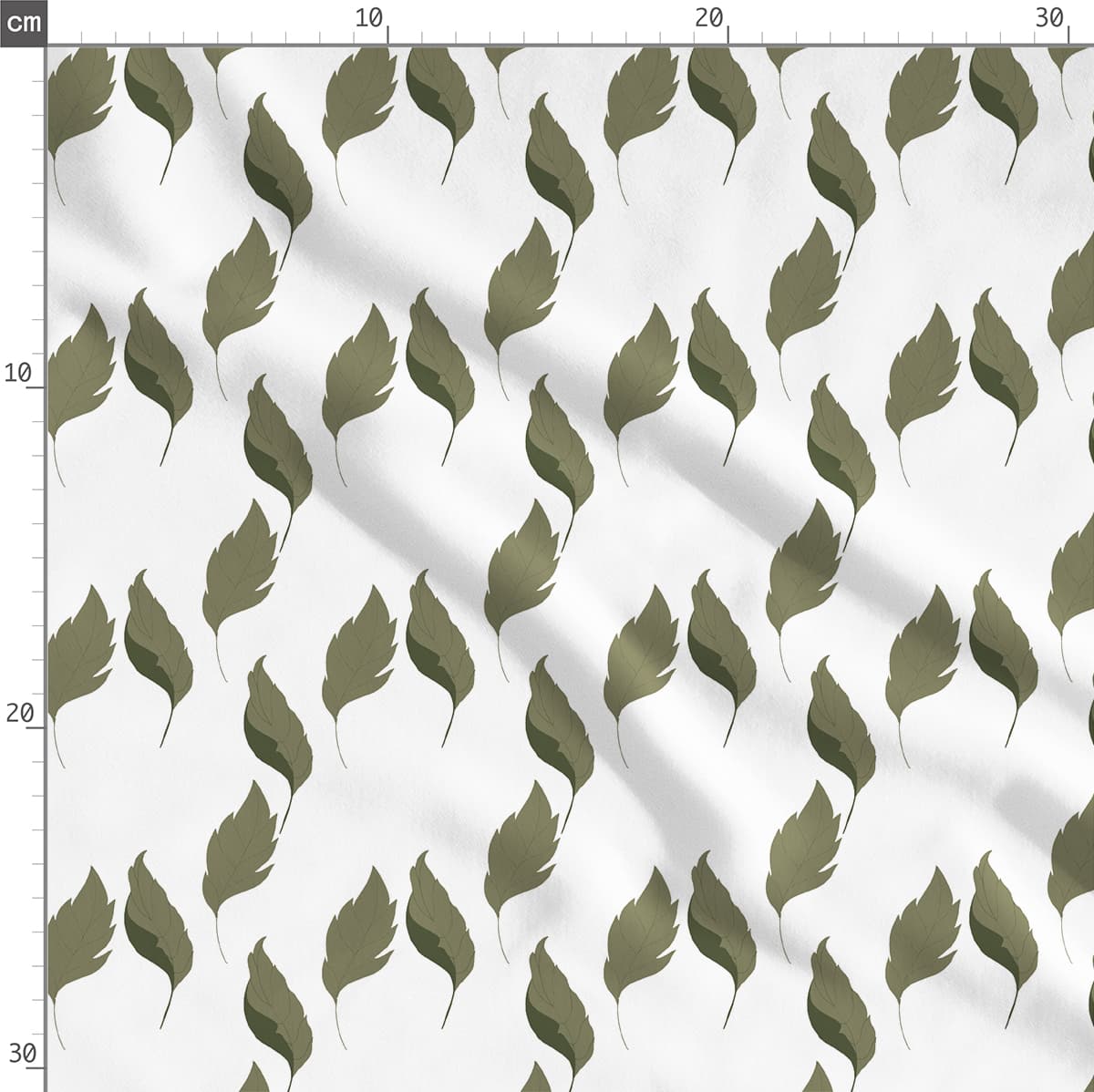
Task: Click the 10 mark on the top ruler
Action: point(370,18)
